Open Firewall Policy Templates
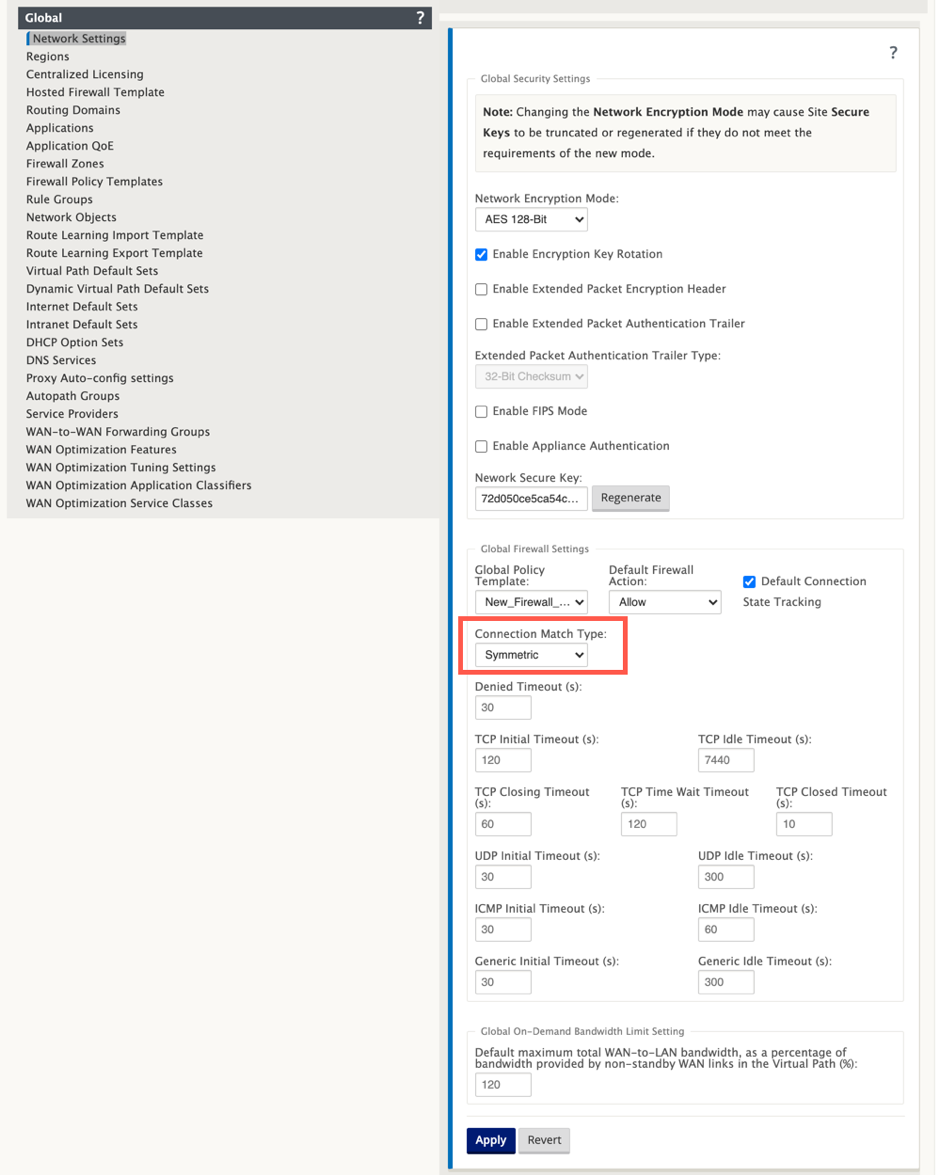939x1175 pixels. tap(94, 181)
